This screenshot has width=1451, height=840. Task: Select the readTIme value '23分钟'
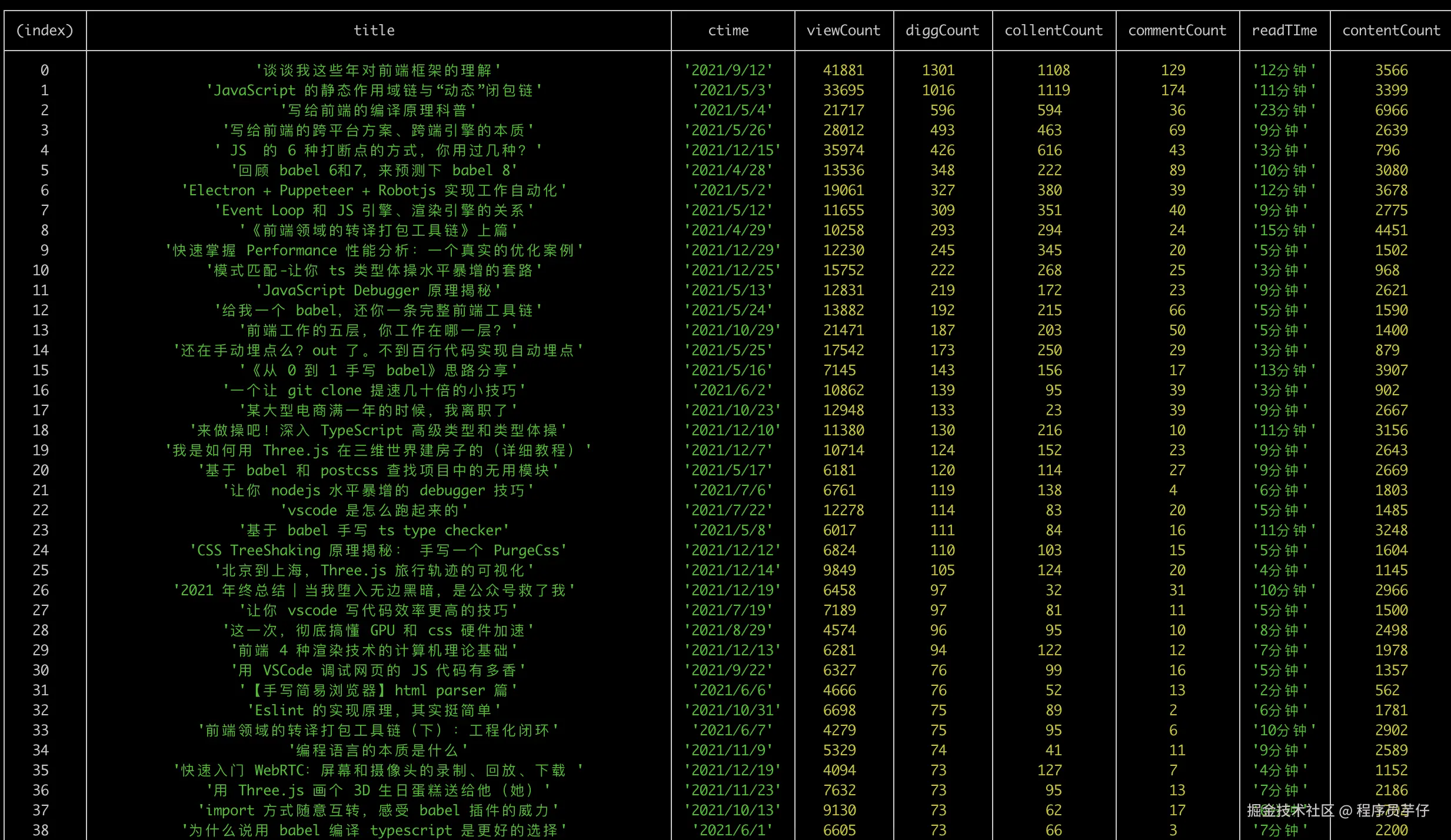(x=1284, y=111)
